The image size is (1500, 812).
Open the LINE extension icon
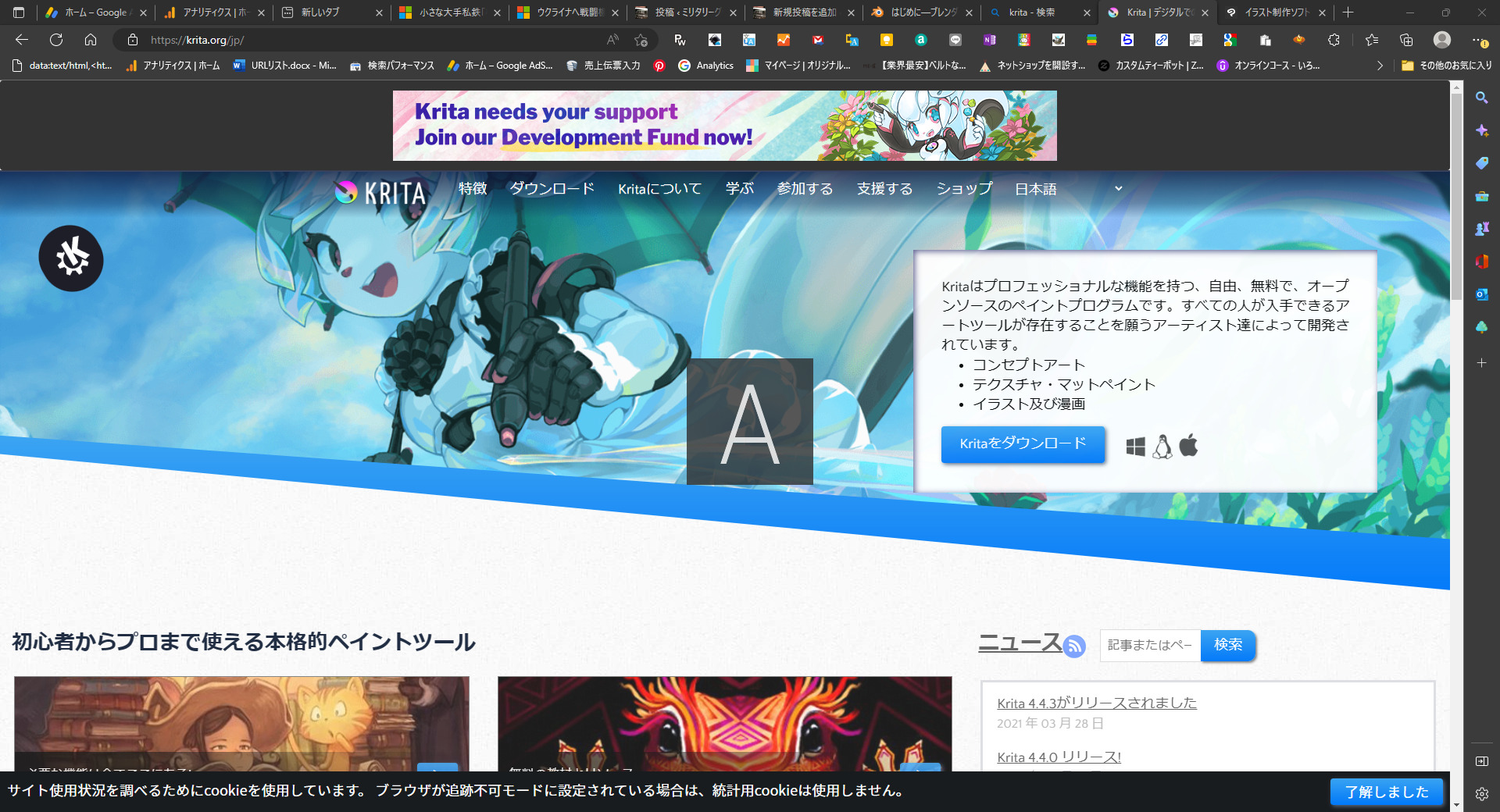tap(955, 40)
